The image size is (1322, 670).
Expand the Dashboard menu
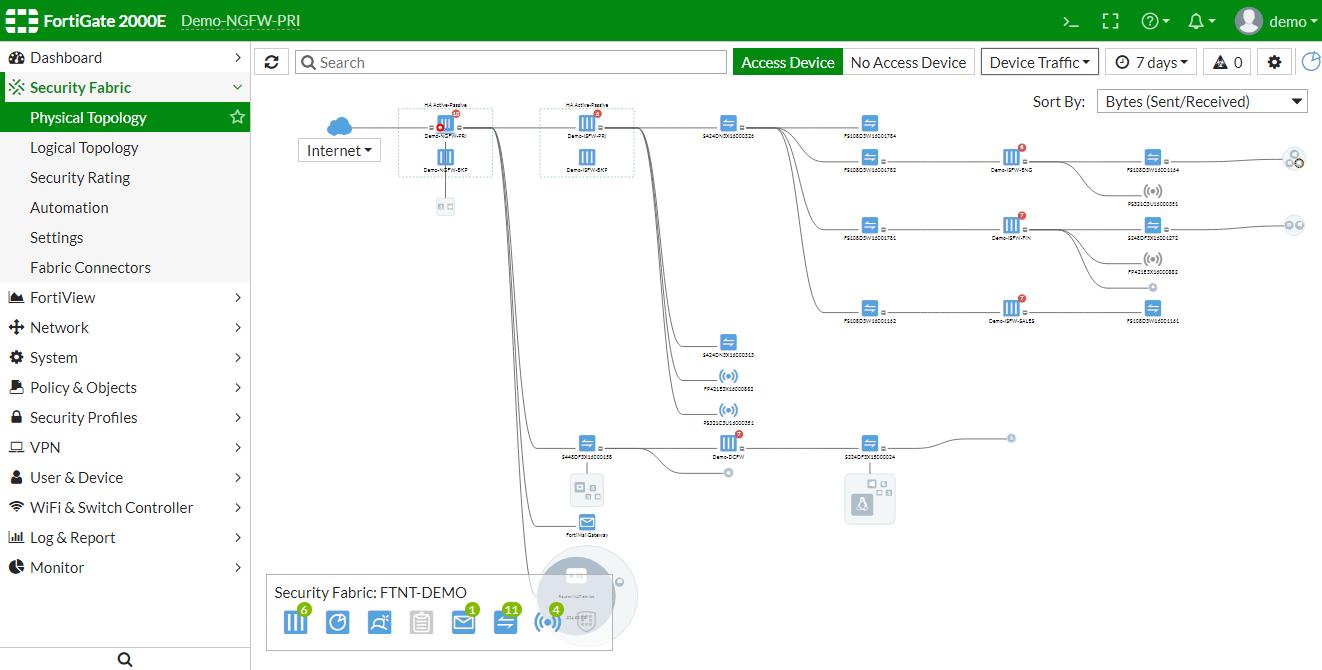125,57
